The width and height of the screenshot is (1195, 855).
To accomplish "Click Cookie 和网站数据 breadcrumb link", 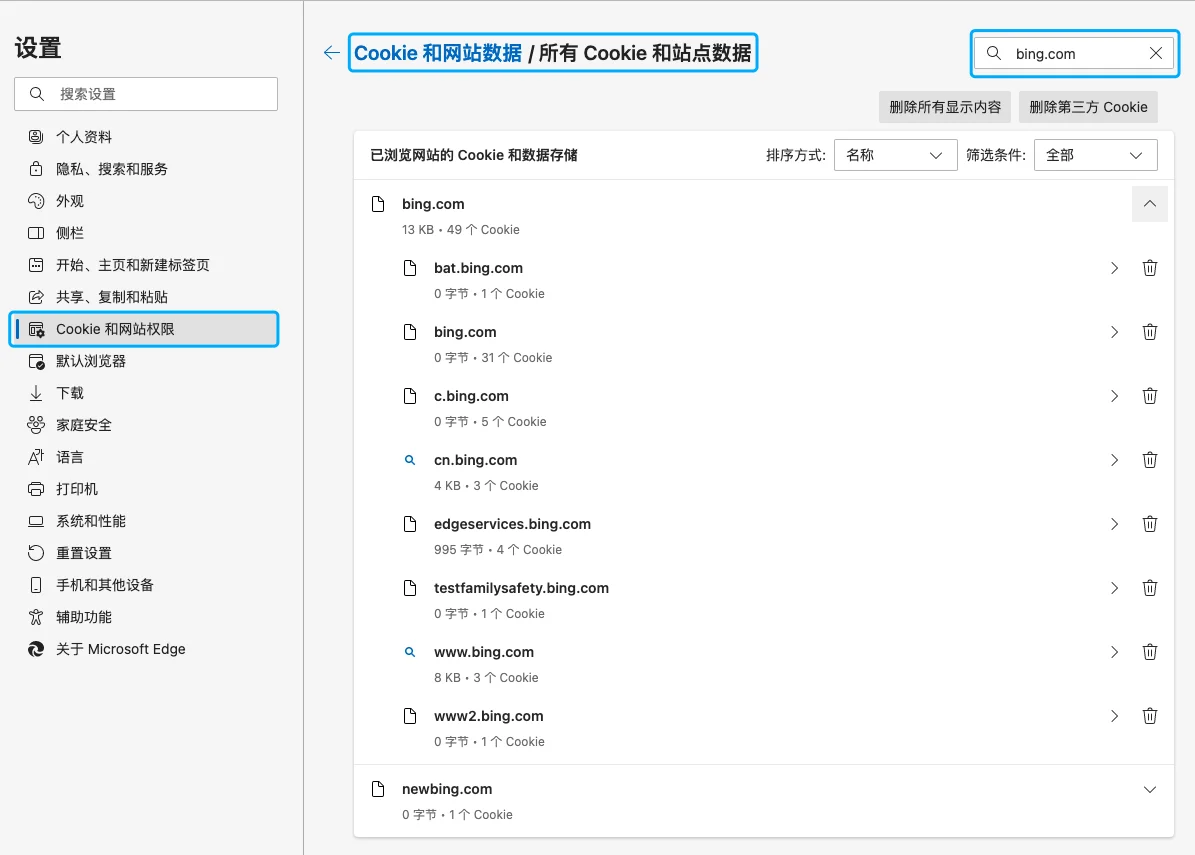I will click(438, 53).
